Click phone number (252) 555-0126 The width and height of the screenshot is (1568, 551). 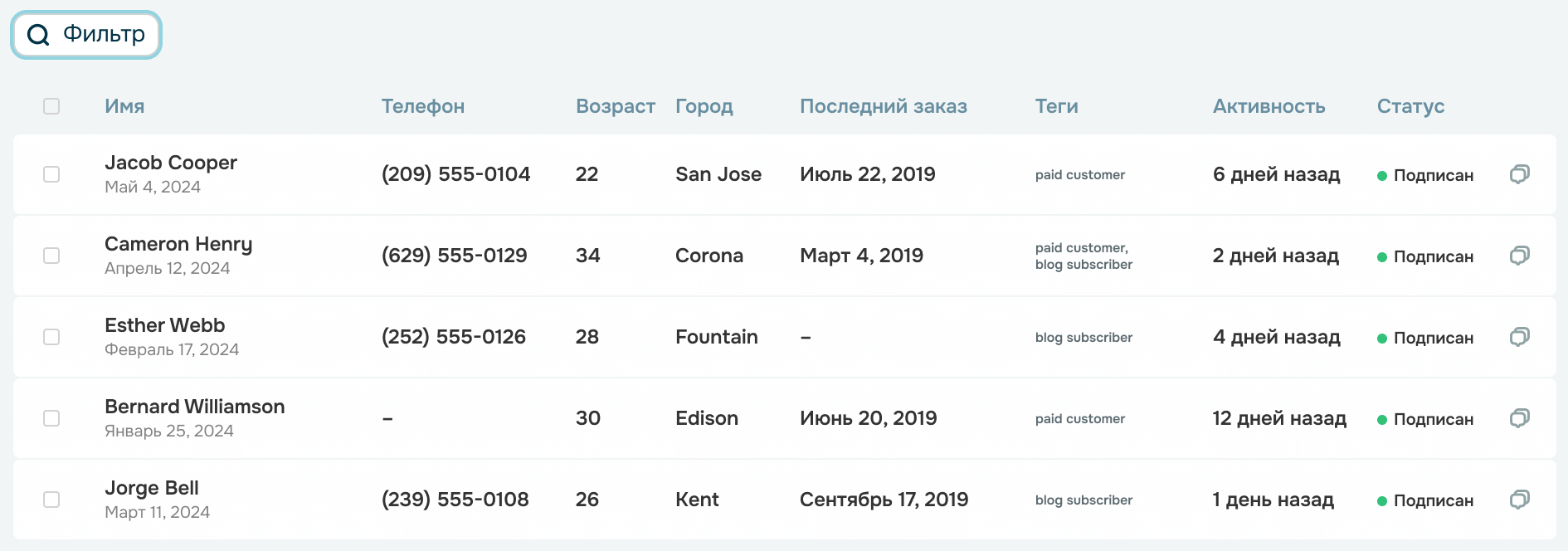[454, 337]
